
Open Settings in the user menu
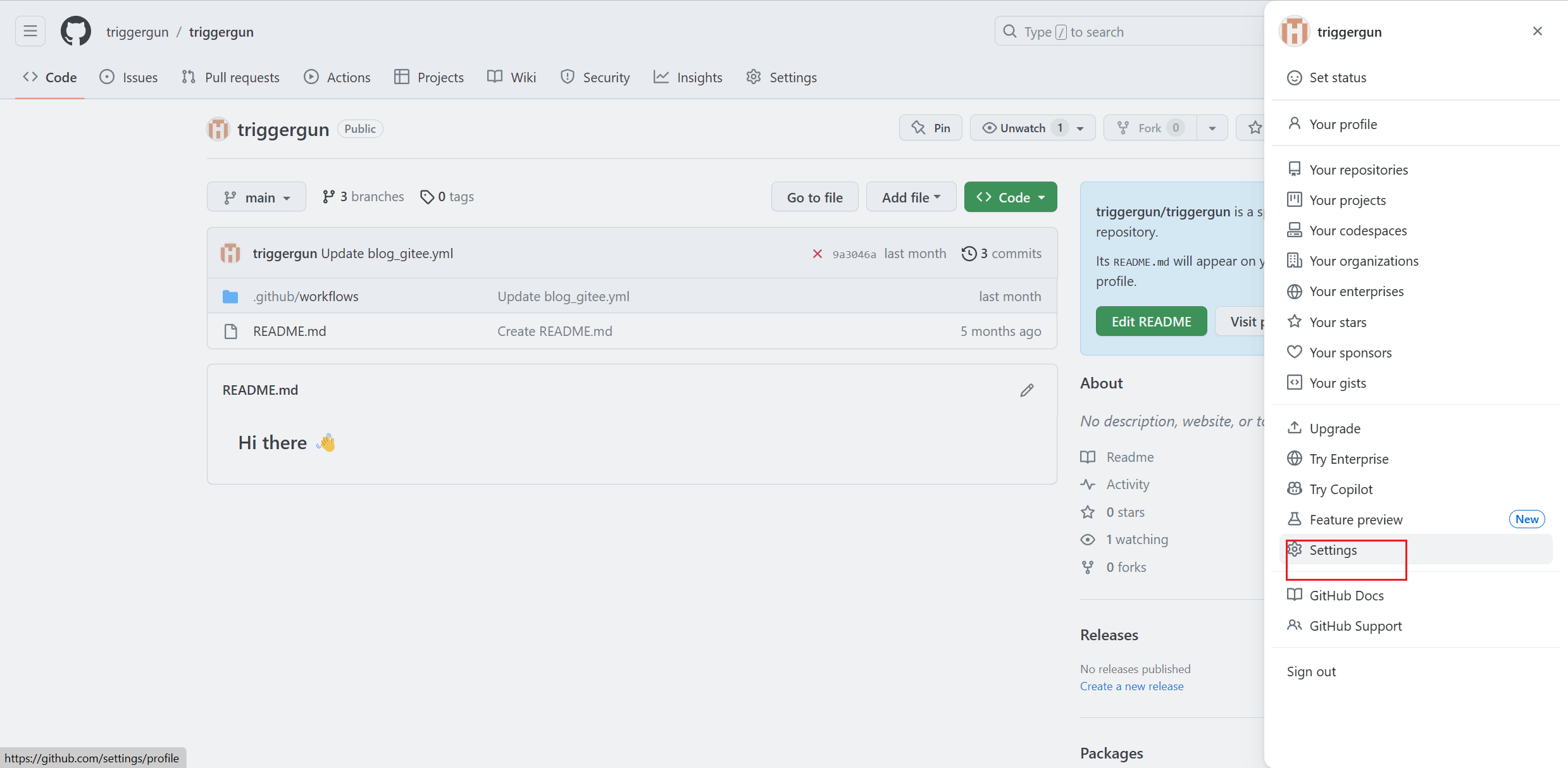1333,550
